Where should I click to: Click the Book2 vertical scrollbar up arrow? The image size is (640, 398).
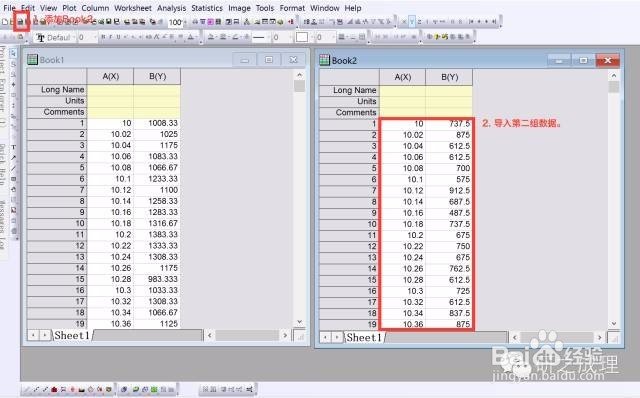tap(613, 76)
